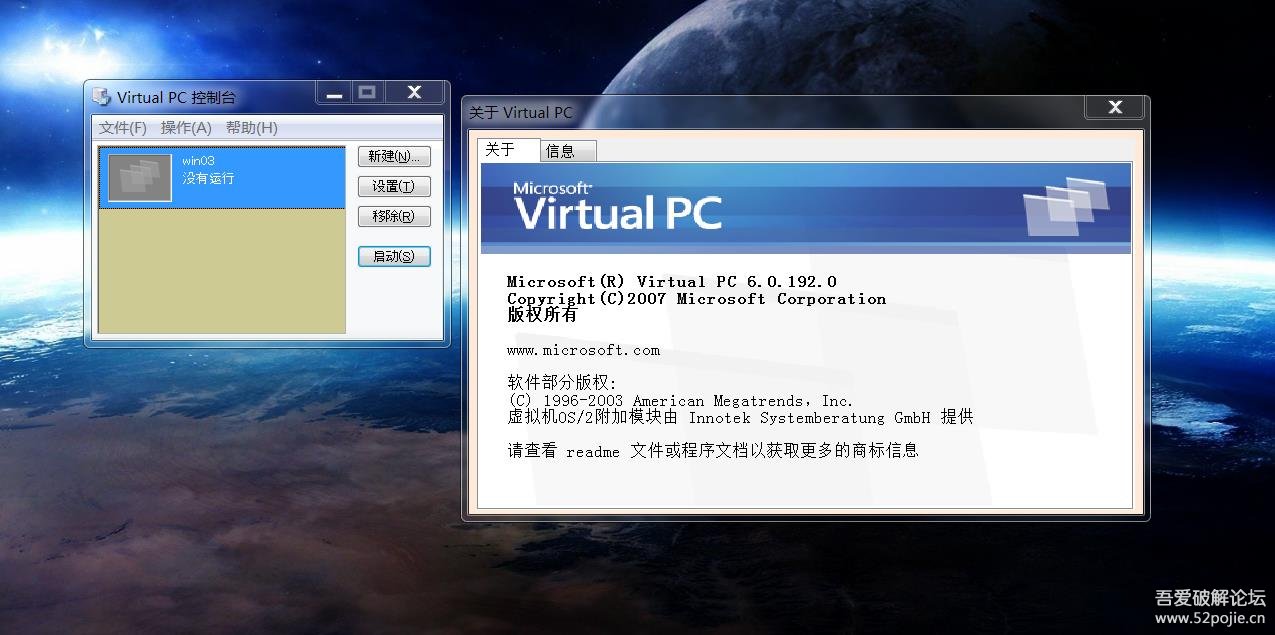Click the 移除(R) button
This screenshot has width=1275, height=635.
coord(394,216)
